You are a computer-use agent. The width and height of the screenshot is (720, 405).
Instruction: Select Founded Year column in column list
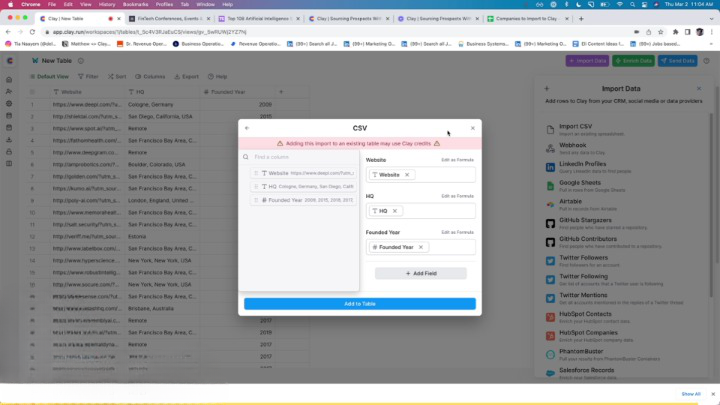(304, 200)
